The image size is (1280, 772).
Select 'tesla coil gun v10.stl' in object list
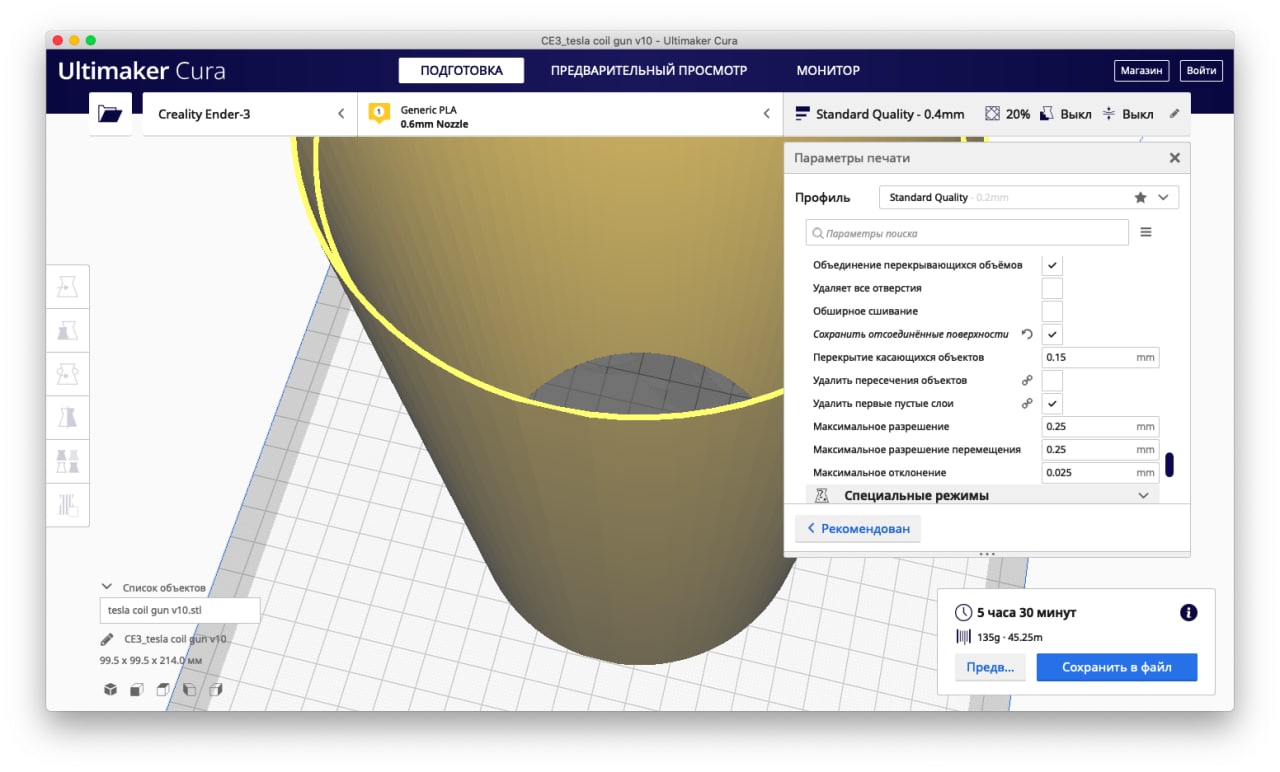click(180, 610)
